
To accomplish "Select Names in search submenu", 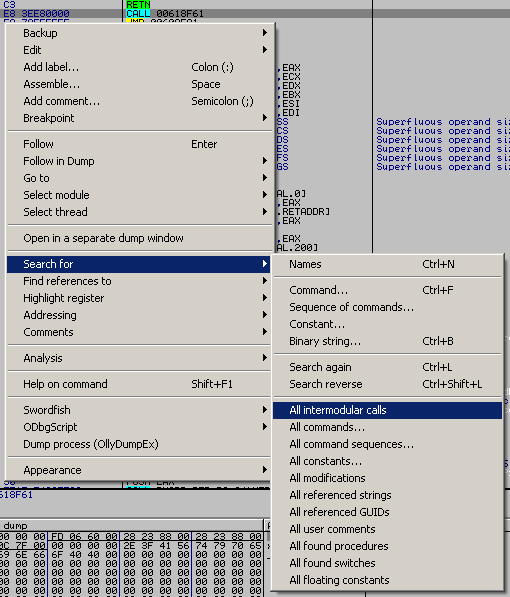I will pyautogui.click(x=387, y=264).
